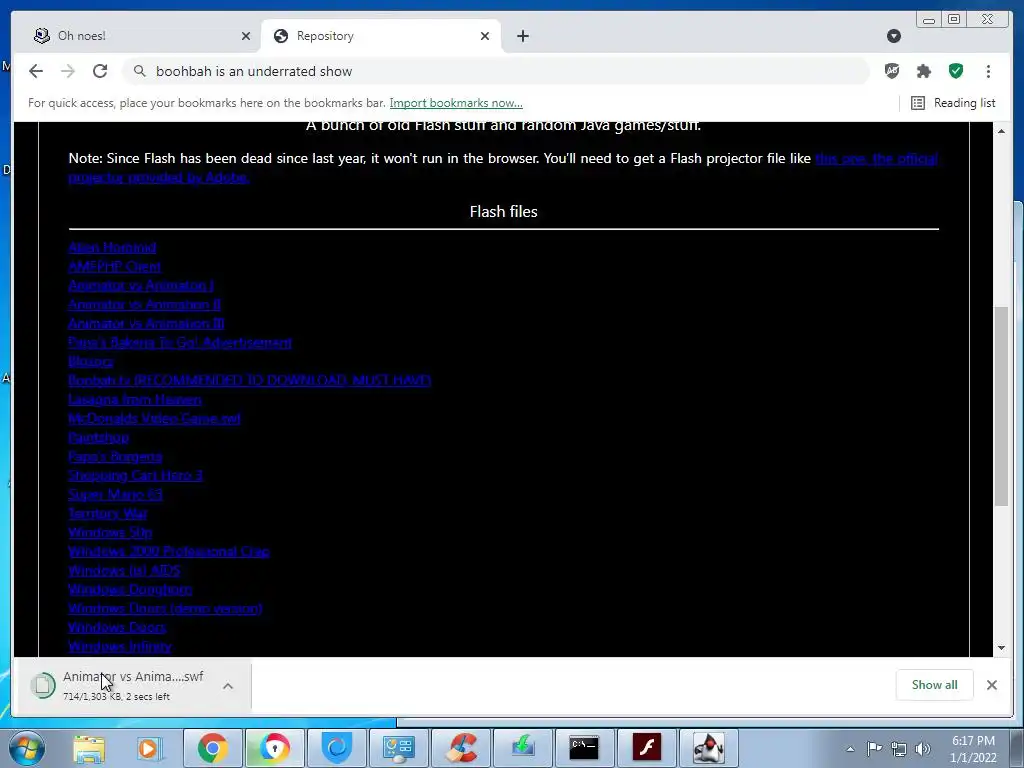Open Command Prompt from the taskbar
The width and height of the screenshot is (1024, 768).
click(584, 748)
